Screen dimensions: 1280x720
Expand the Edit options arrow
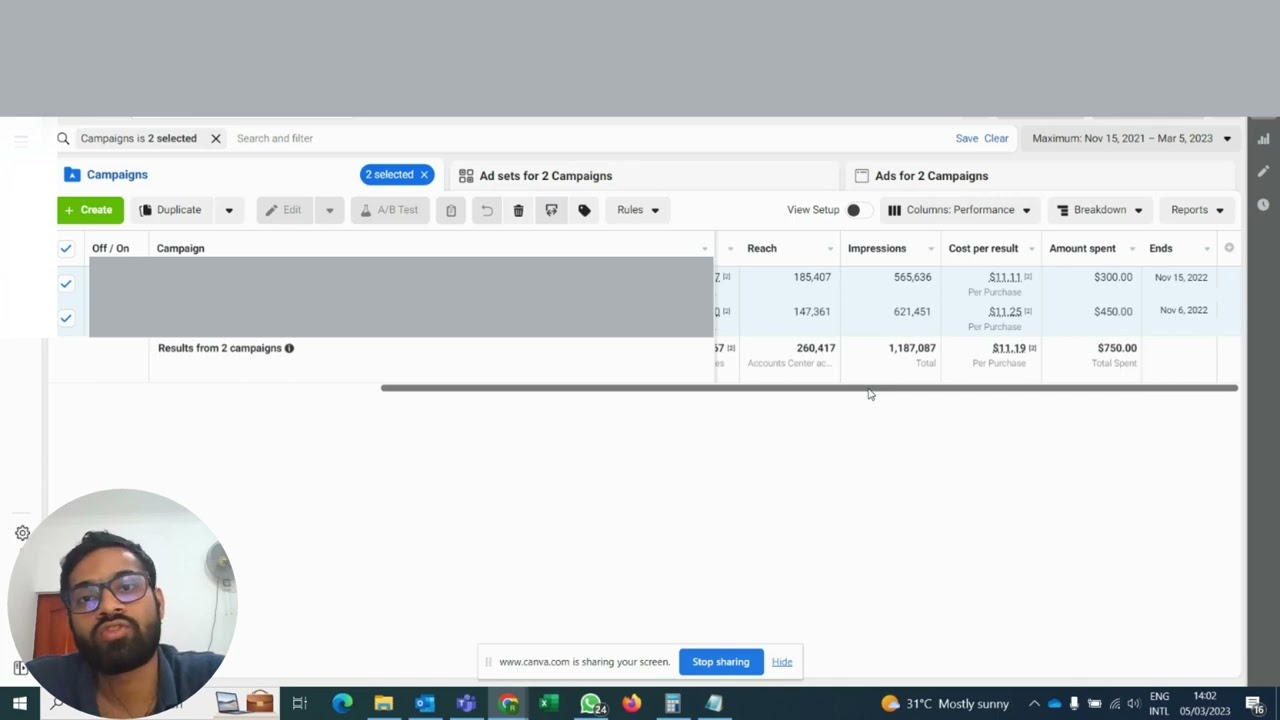(329, 210)
